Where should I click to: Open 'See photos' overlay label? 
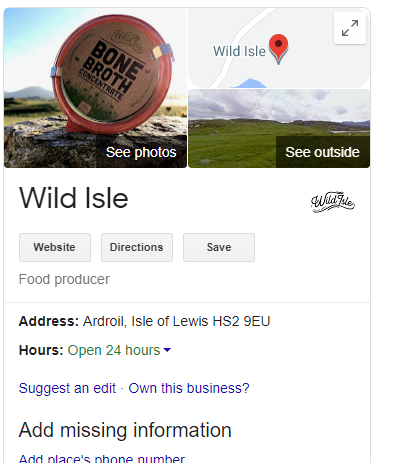[x=141, y=152]
